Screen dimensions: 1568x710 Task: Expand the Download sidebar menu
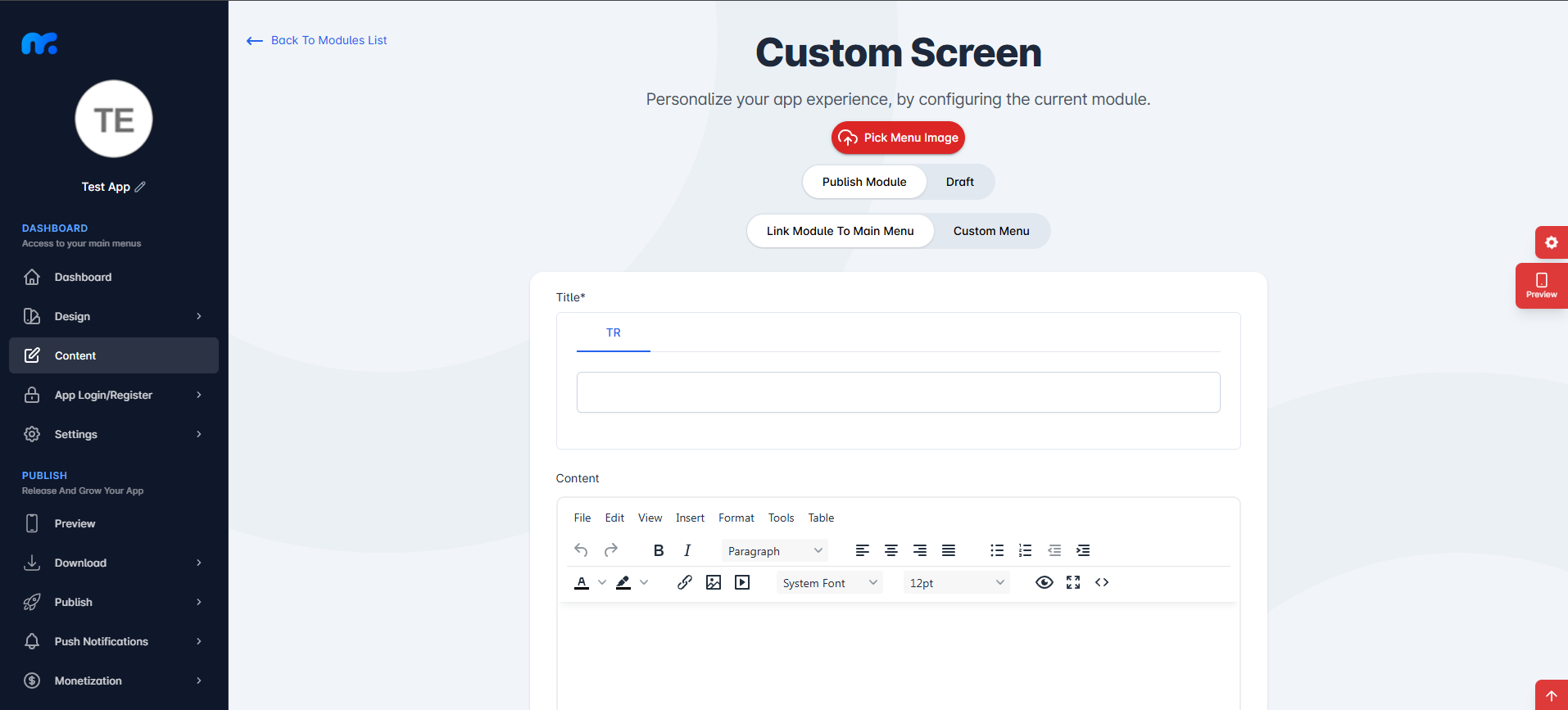tap(114, 563)
